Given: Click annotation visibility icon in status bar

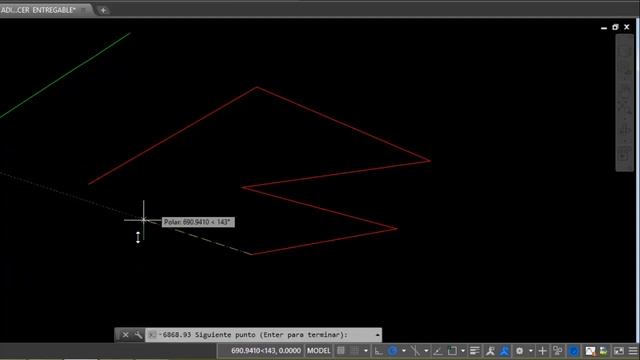Looking at the screenshot, I should 490,351.
